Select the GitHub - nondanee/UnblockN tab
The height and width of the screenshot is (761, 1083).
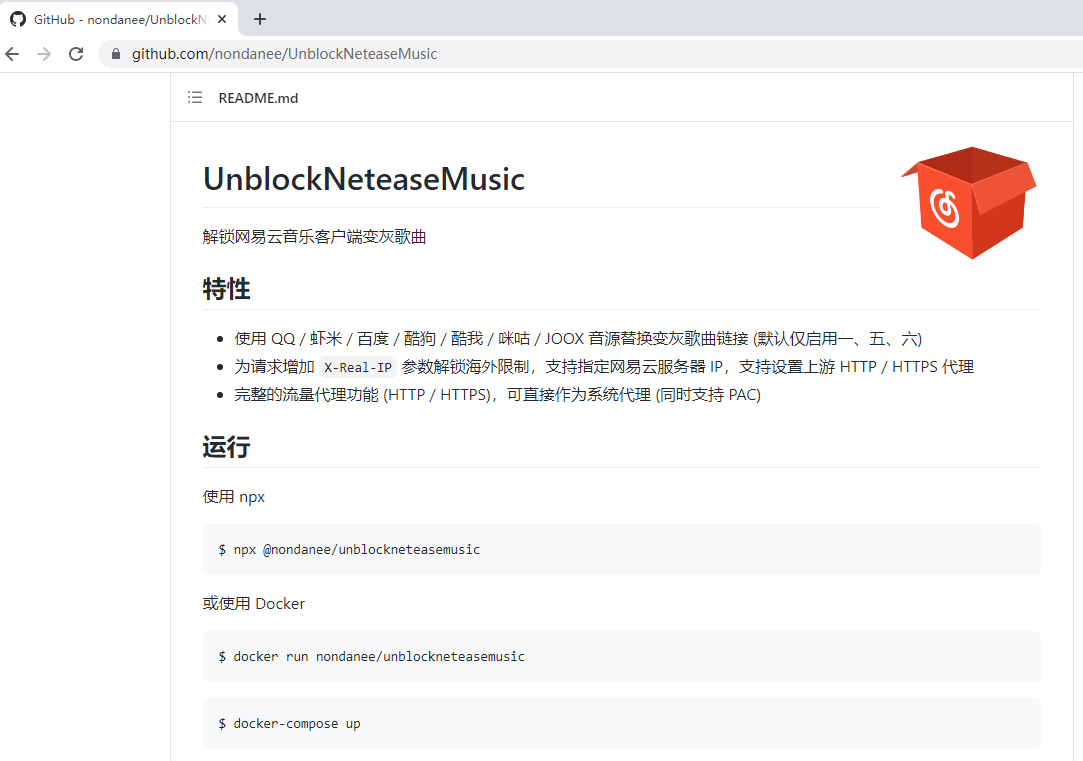119,19
